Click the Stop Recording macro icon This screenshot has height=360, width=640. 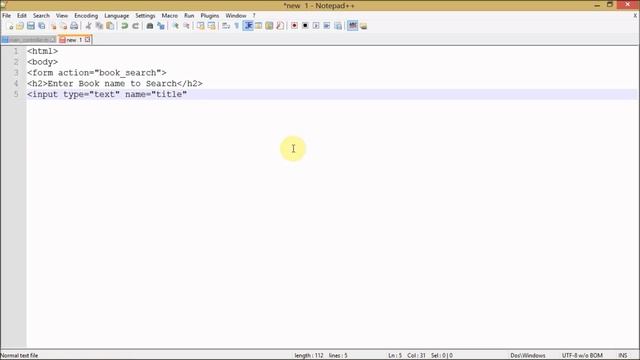click(x=305, y=26)
